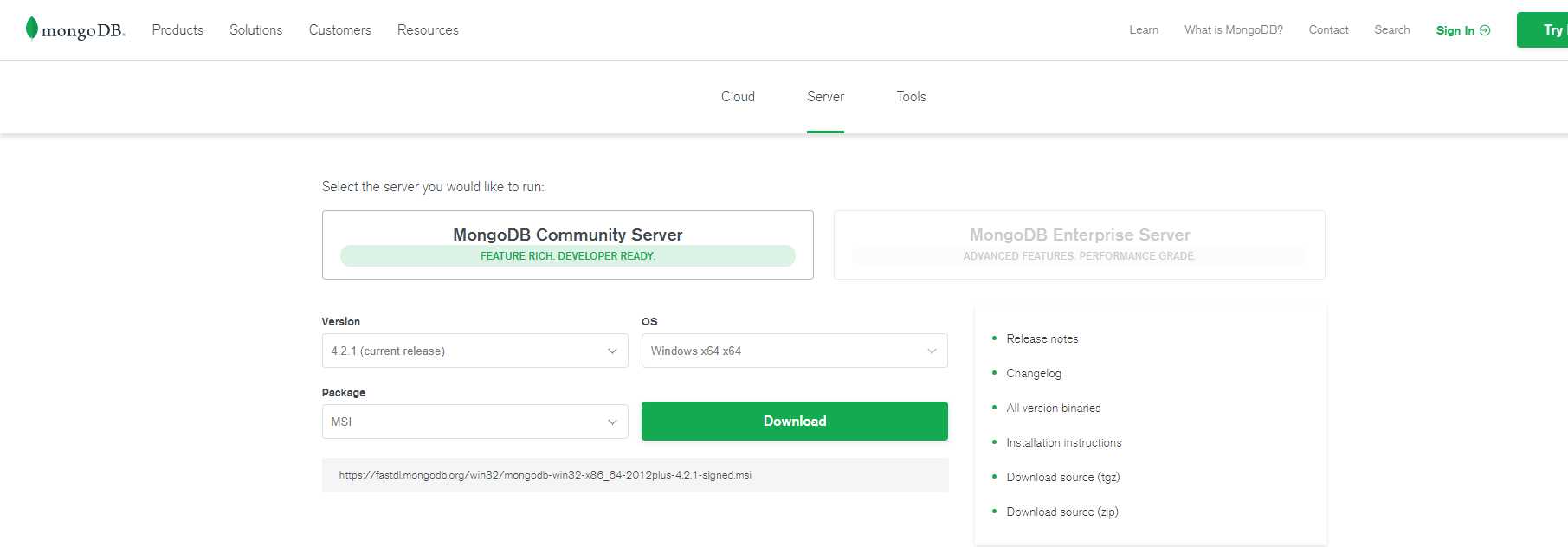Click ADVANCED FEATURES. PERFORMANCE GRADE. text
Viewport: 1568px width, 547px height.
1079,255
